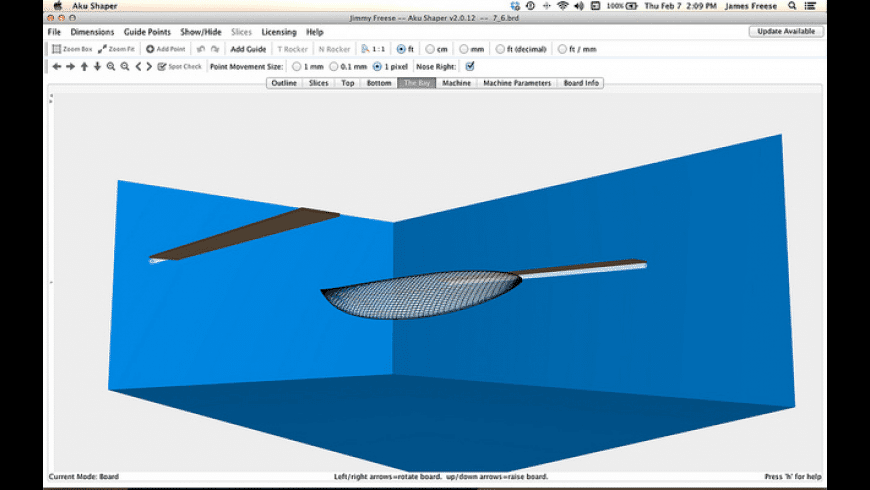Image resolution: width=870 pixels, height=490 pixels.
Task: Click the Add Guide button
Action: [x=248, y=49]
